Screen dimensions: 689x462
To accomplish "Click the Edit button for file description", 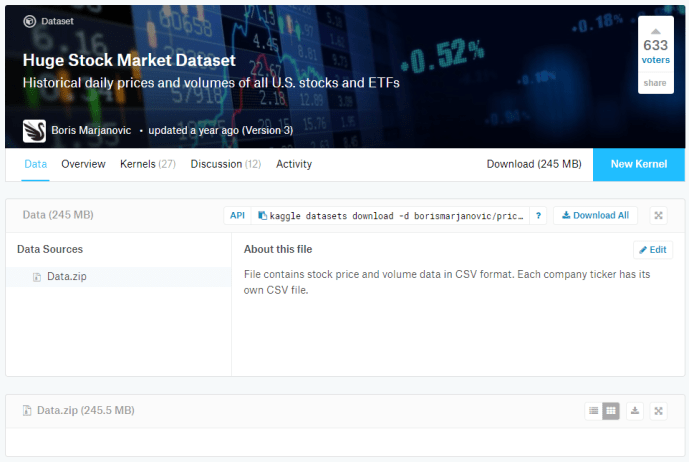I will point(653,250).
